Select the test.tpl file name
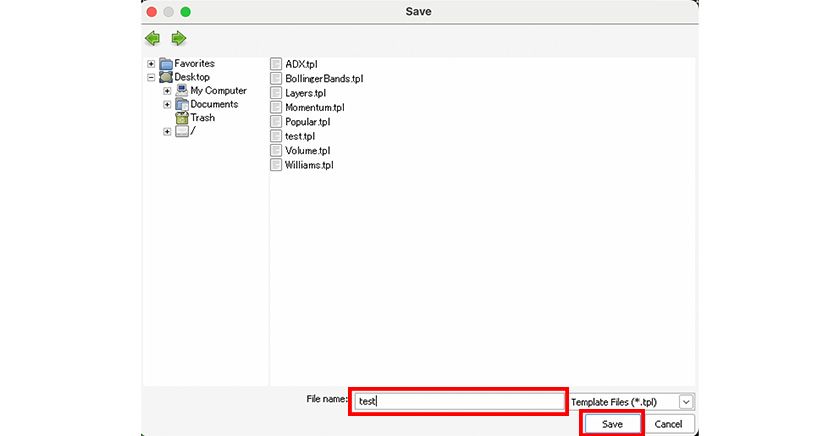This screenshot has height=436, width=840. click(300, 137)
